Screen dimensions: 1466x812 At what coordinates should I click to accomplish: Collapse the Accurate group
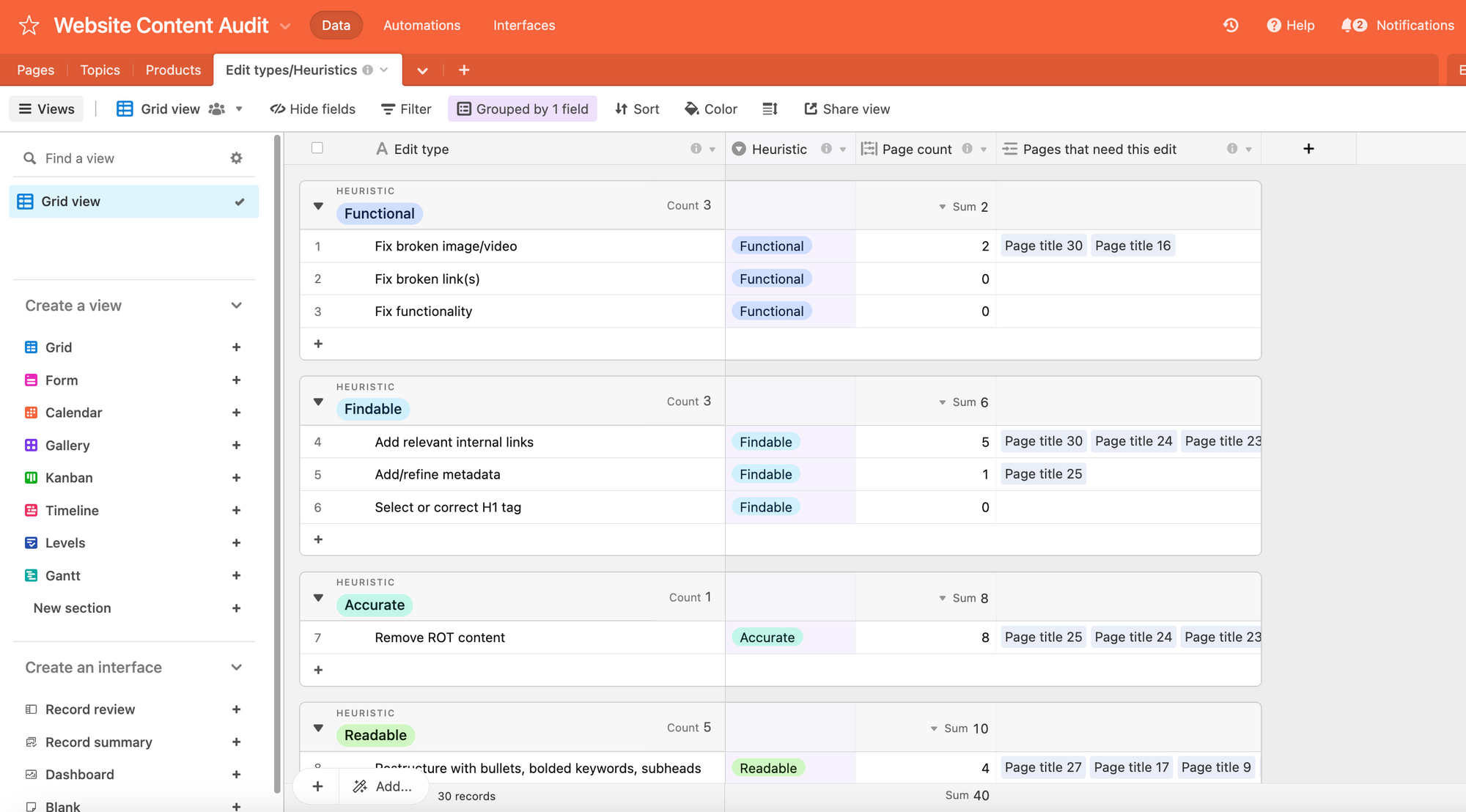click(x=318, y=597)
